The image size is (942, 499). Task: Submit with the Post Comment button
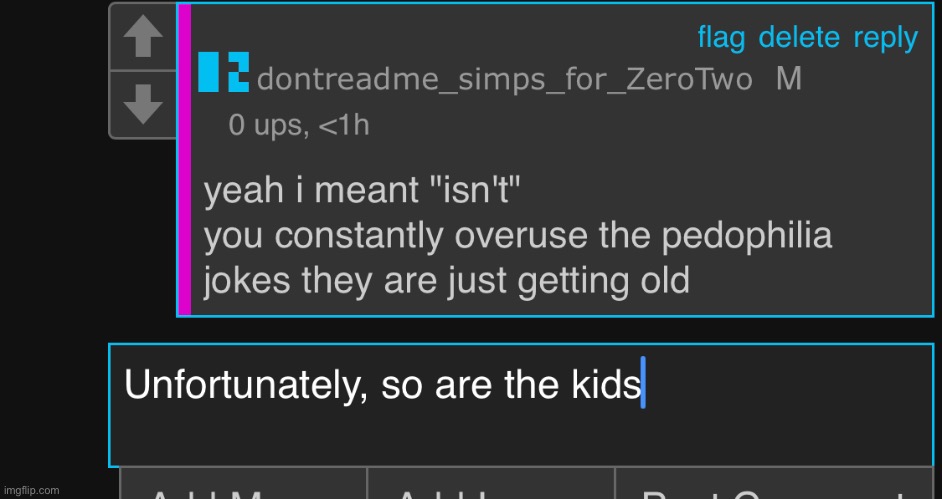click(x=774, y=490)
